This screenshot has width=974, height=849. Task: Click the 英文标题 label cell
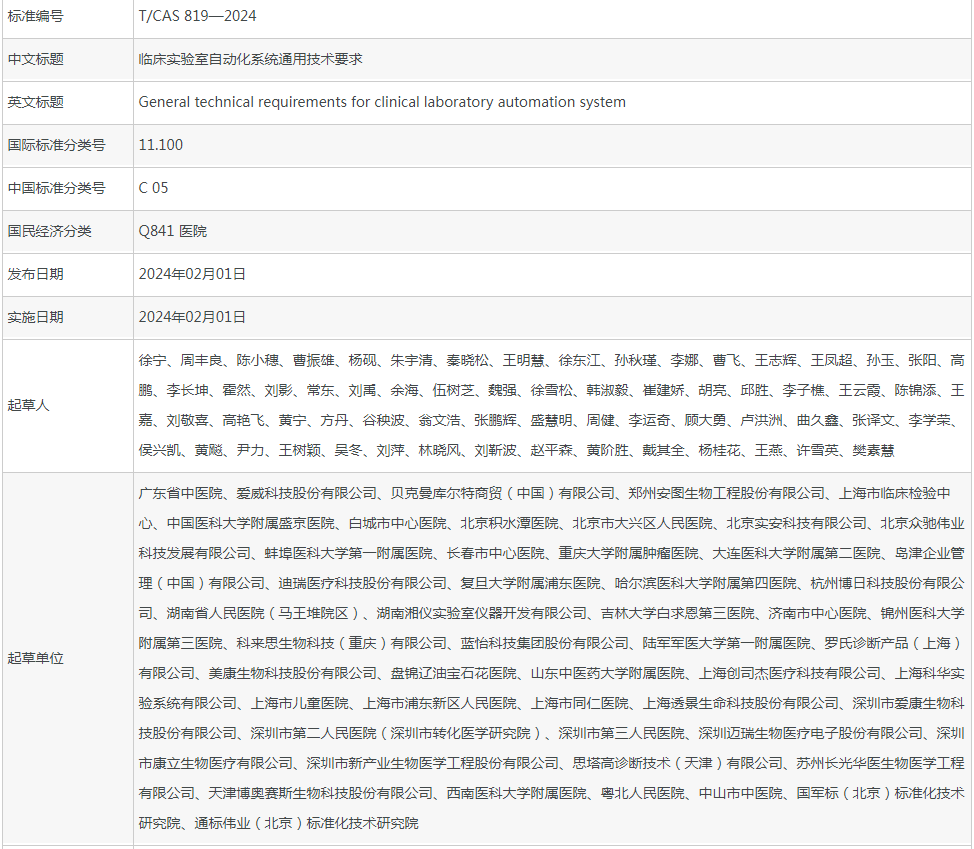click(68, 102)
